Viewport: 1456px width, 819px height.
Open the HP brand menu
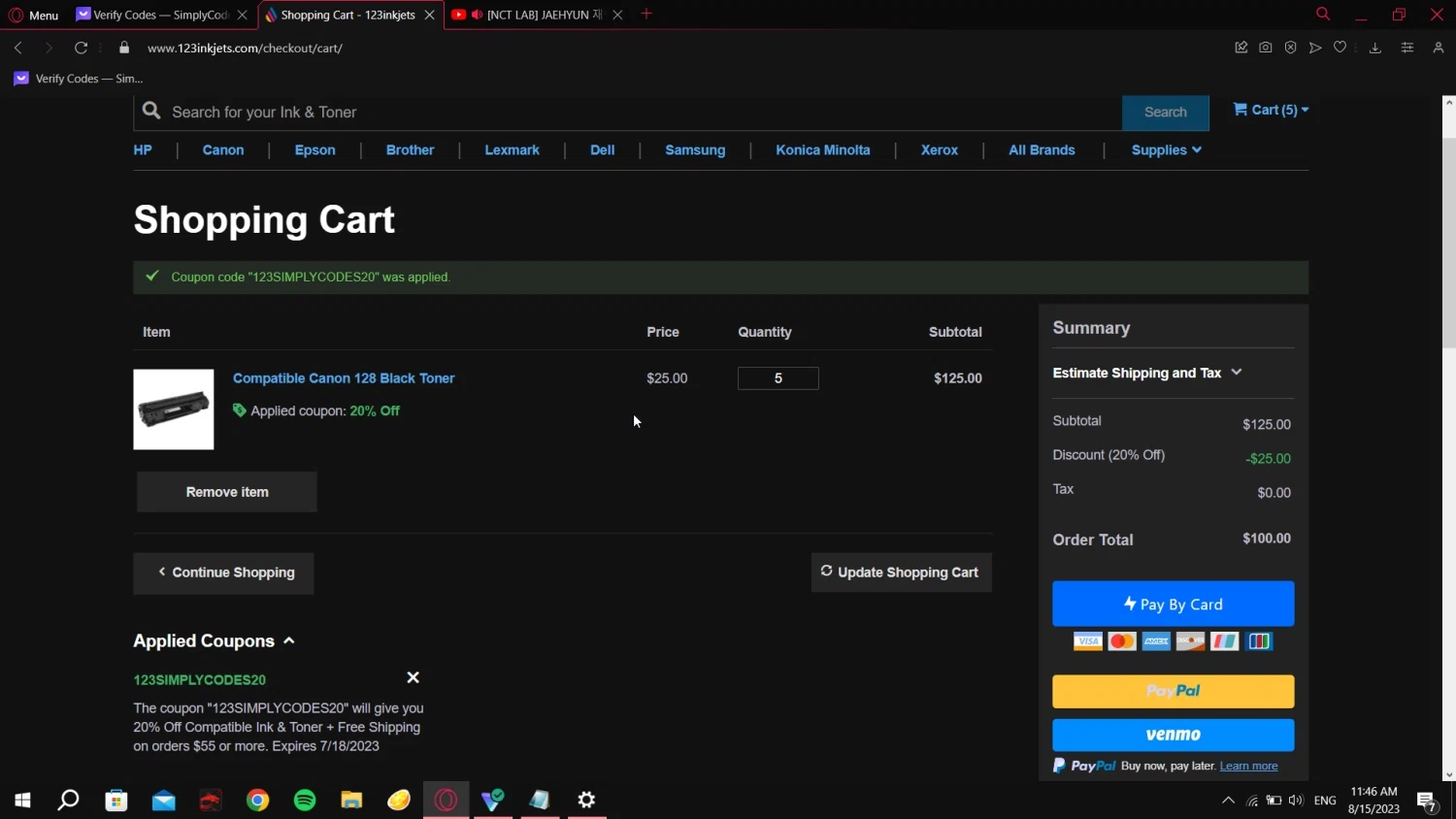pos(143,149)
